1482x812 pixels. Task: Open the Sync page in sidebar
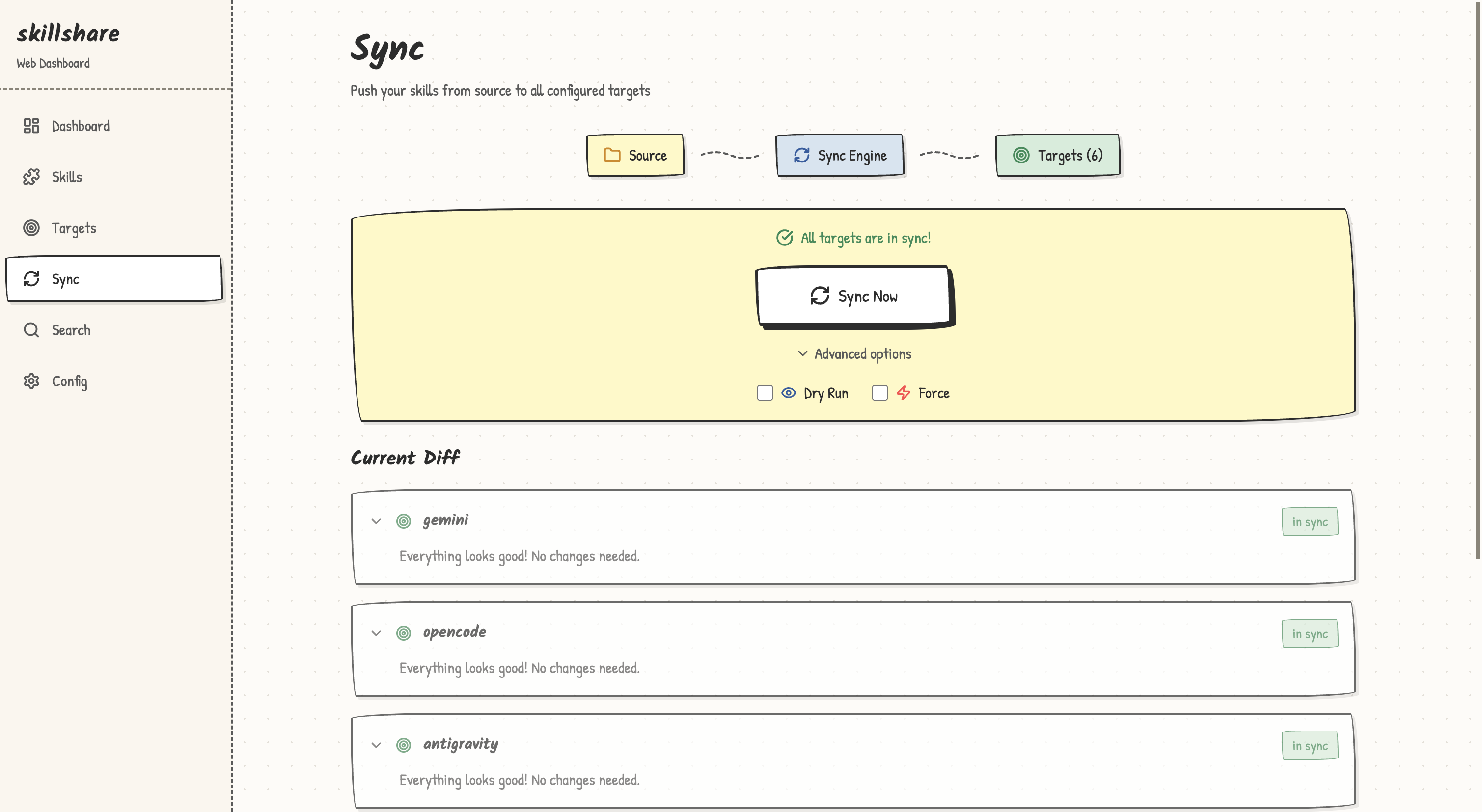(114, 279)
